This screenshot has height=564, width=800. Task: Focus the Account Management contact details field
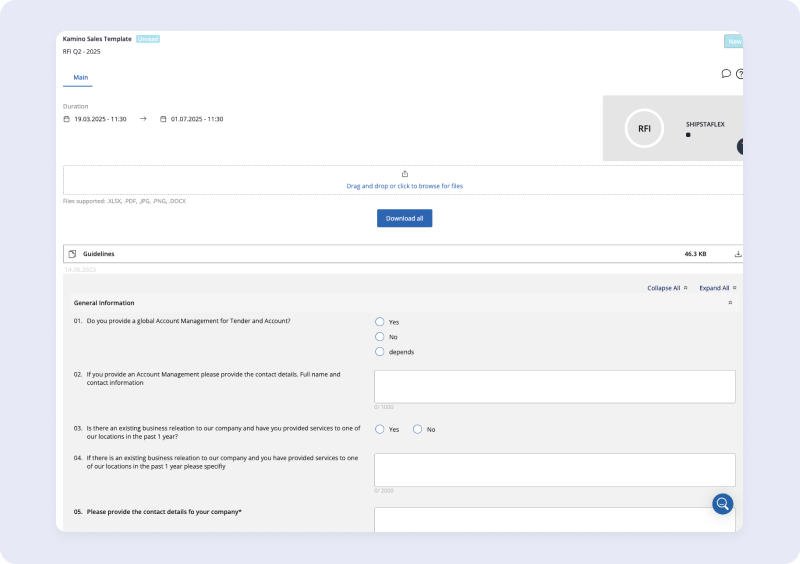coord(554,386)
